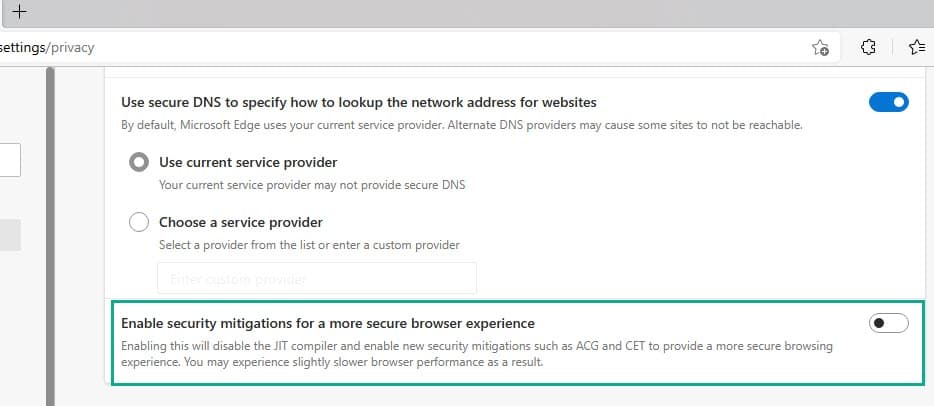The width and height of the screenshot is (934, 406).
Task: Open the Favorites list icon
Action: pos(916,47)
